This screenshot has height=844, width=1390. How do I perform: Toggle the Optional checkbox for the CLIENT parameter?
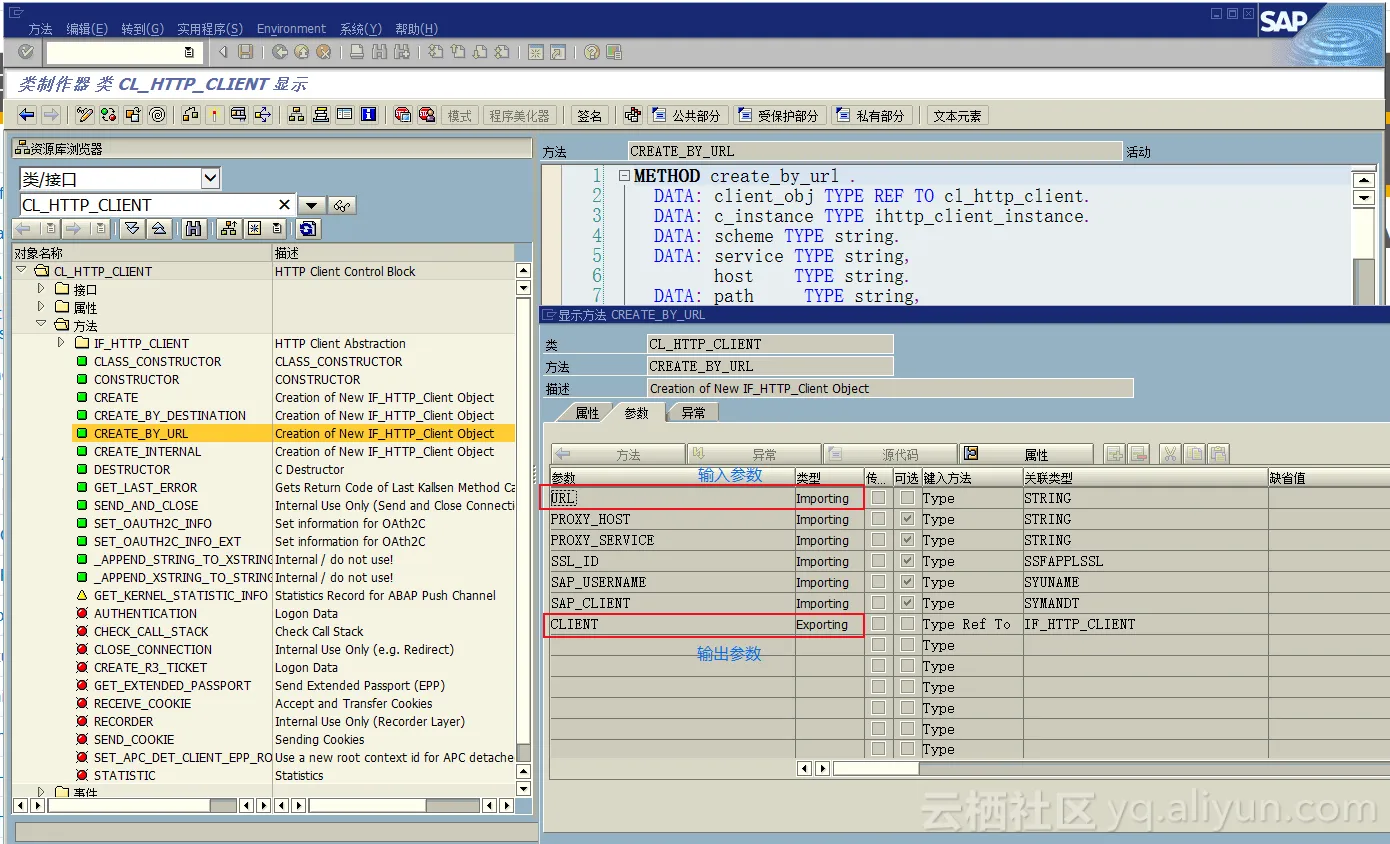click(x=907, y=624)
